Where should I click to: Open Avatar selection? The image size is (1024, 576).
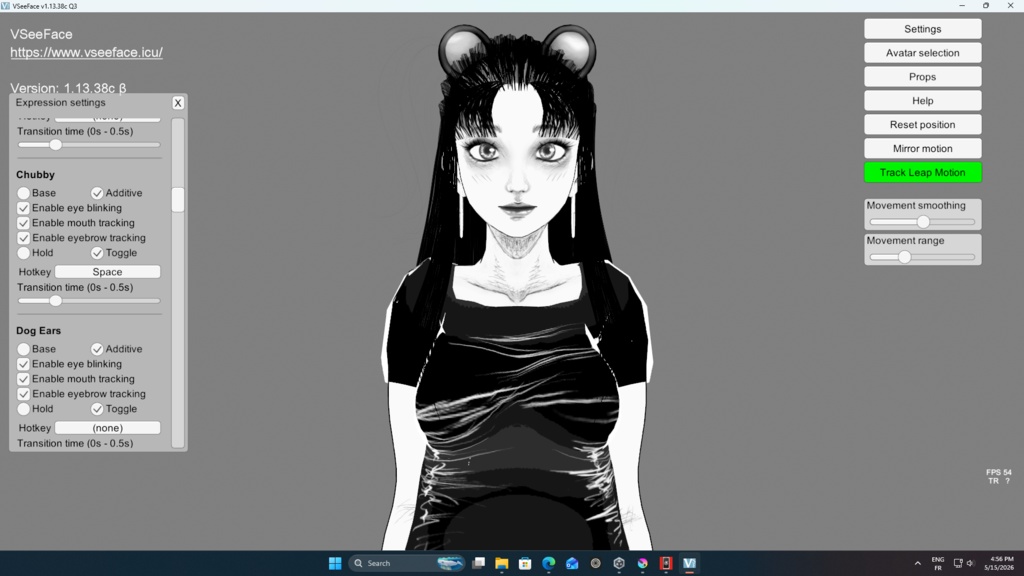coord(922,53)
